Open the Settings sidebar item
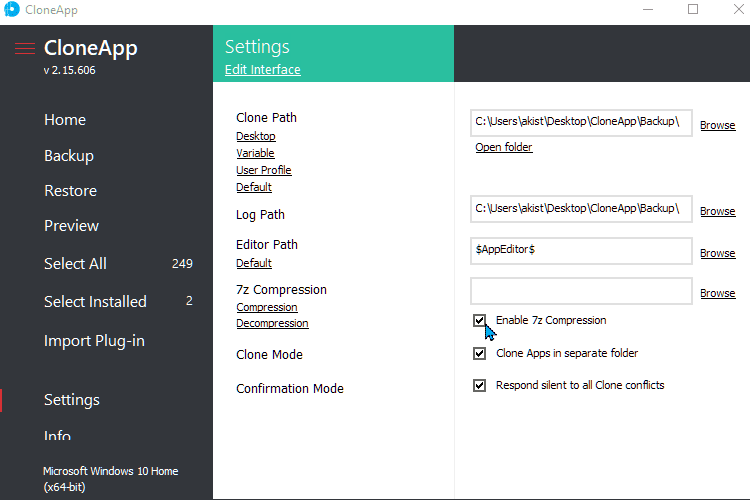 click(72, 400)
